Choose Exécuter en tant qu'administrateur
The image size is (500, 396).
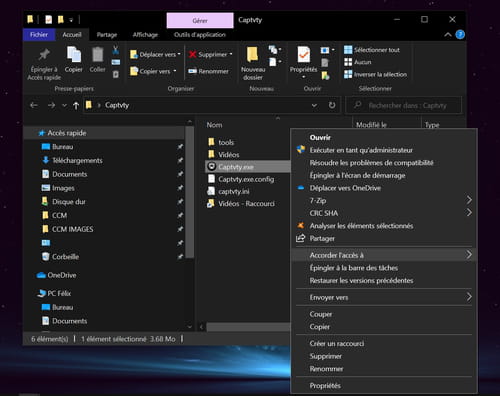tap(384, 150)
